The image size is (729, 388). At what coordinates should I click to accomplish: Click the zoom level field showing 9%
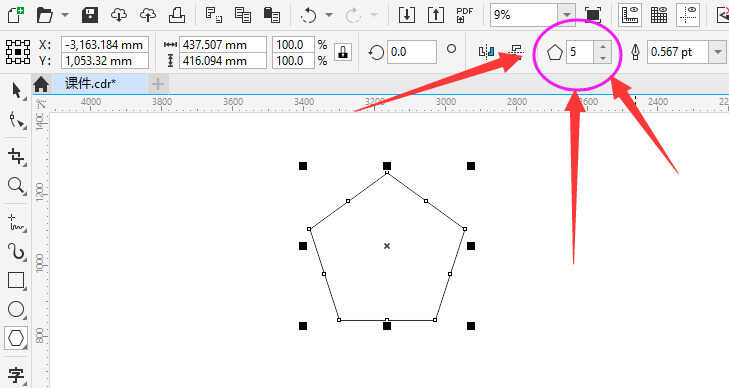pos(524,15)
